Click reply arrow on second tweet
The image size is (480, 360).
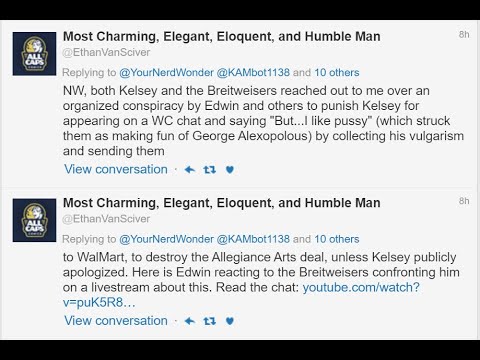coord(190,321)
